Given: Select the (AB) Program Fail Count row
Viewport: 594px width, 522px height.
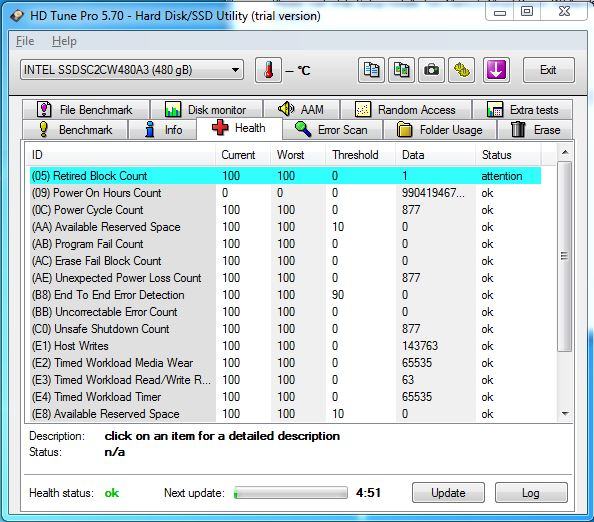Looking at the screenshot, I should click(x=285, y=244).
